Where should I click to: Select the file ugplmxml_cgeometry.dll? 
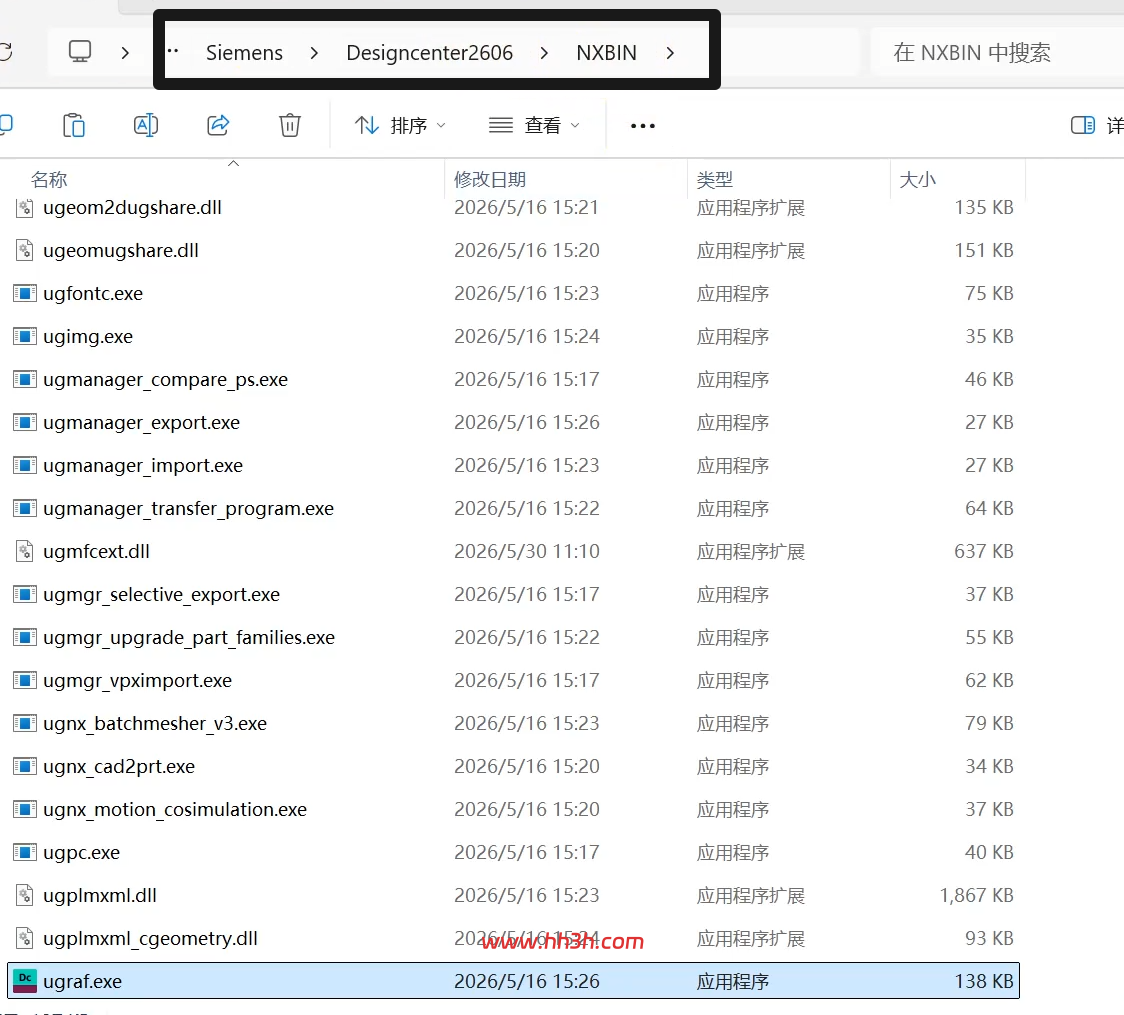(x=513, y=938)
